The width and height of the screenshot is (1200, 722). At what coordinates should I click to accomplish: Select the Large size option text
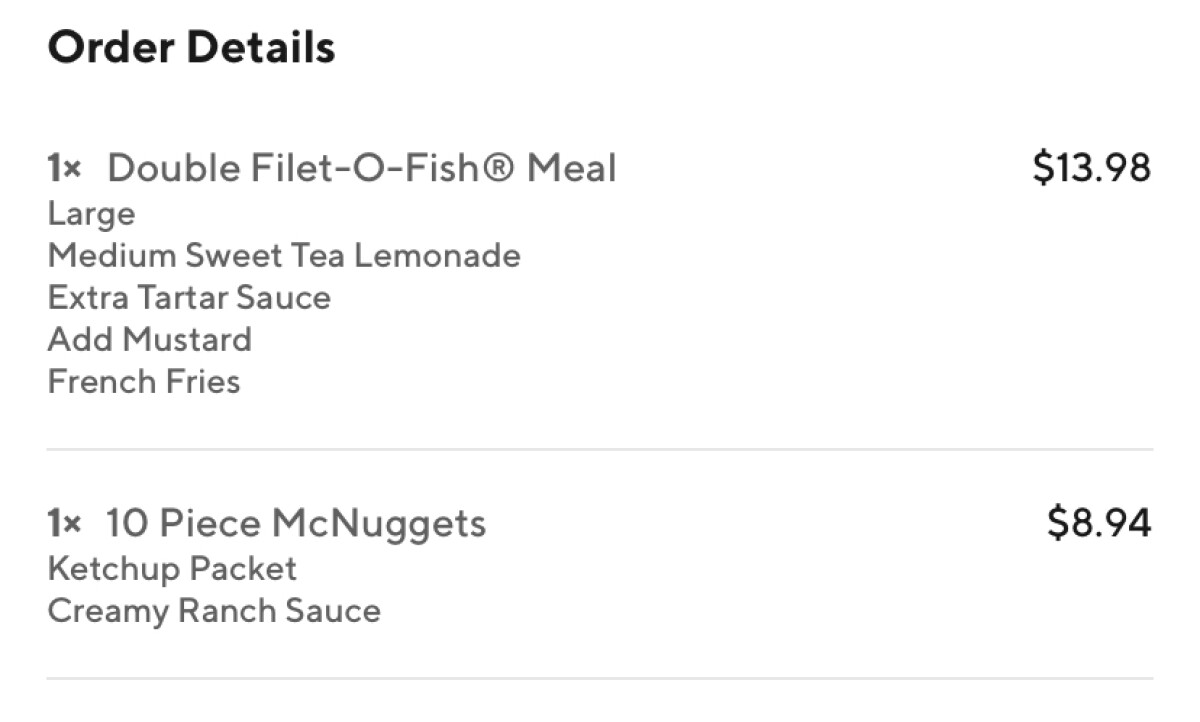(91, 215)
